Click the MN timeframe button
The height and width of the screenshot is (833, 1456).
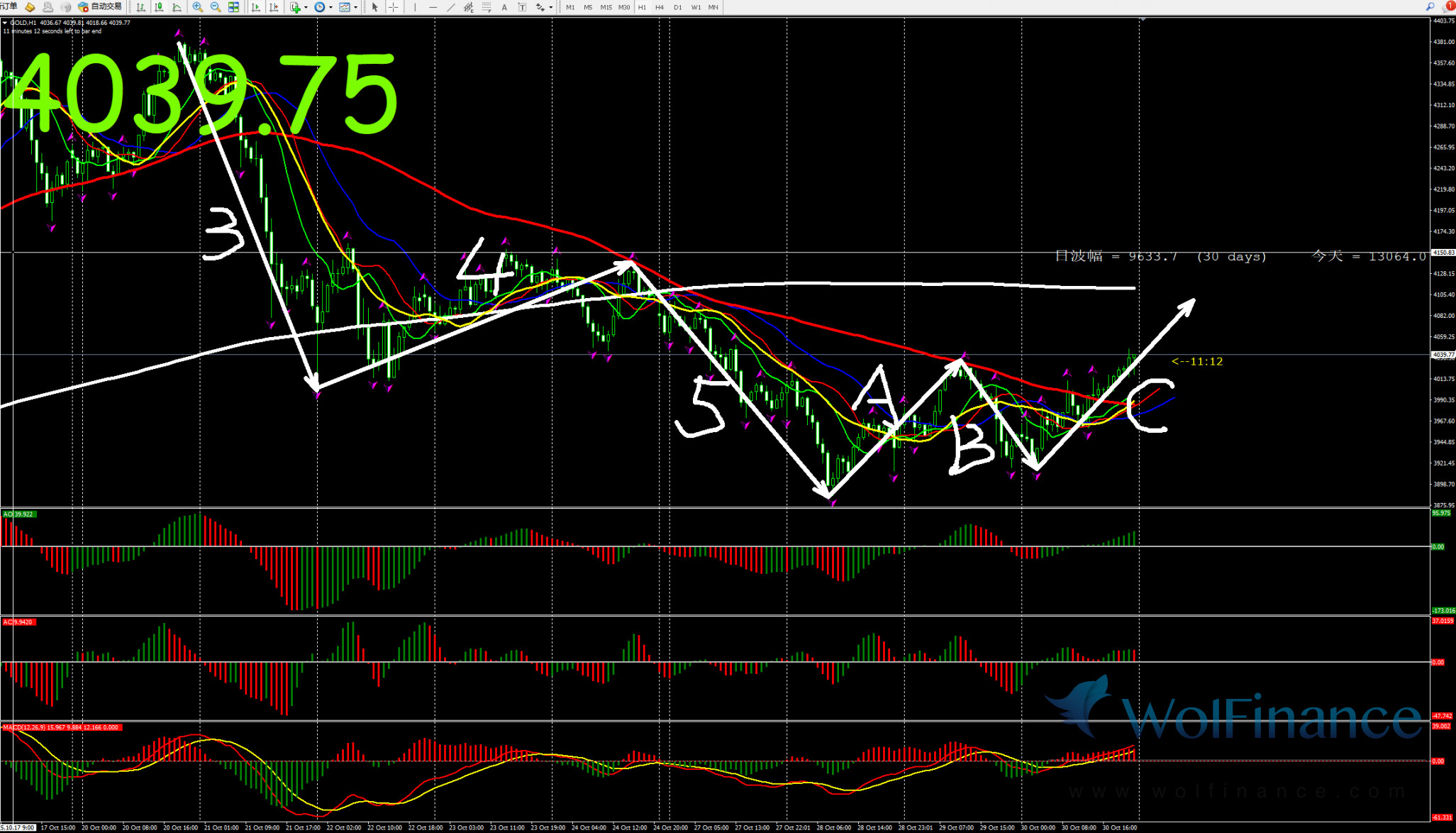(x=713, y=7)
